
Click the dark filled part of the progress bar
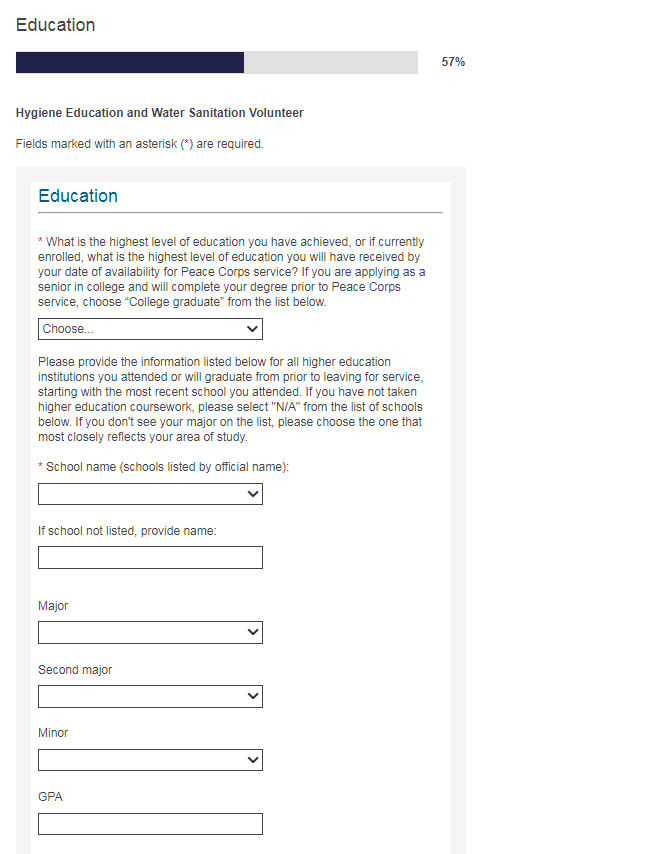pyautogui.click(x=130, y=62)
